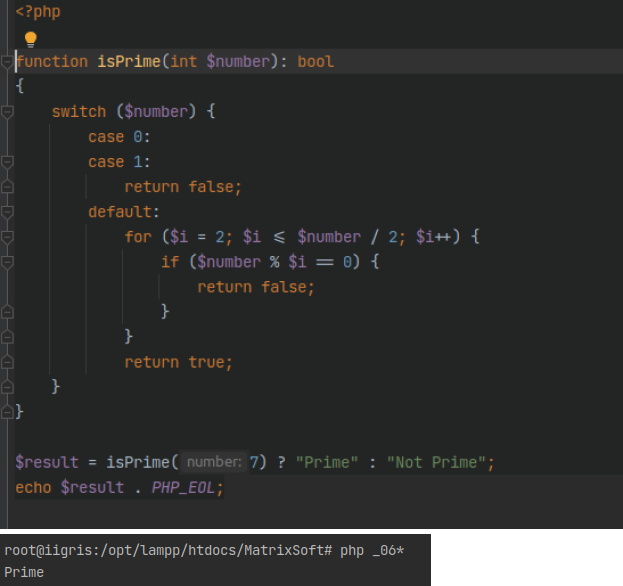The image size is (623, 586).
Task: Click the return true; statement
Action: pyautogui.click(x=178, y=362)
